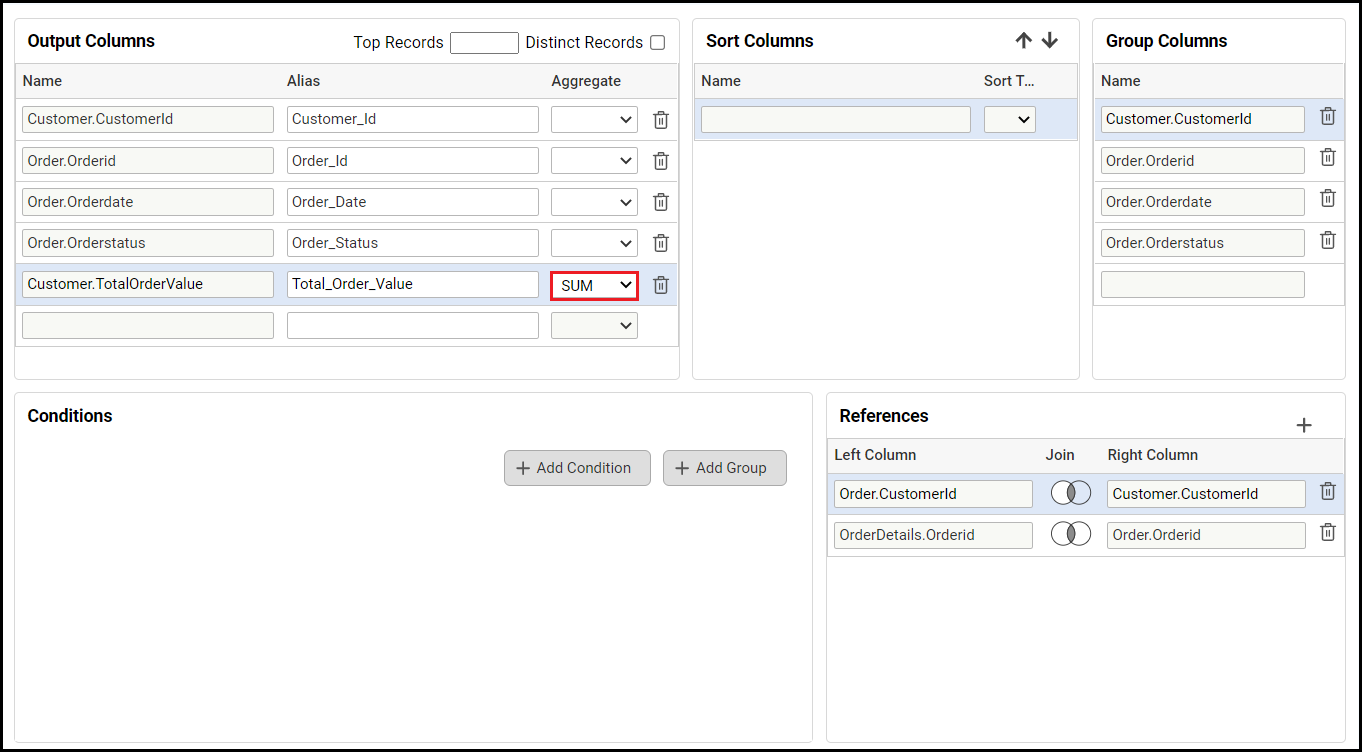
Task: Open the SUM aggregate dropdown
Action: click(595, 285)
